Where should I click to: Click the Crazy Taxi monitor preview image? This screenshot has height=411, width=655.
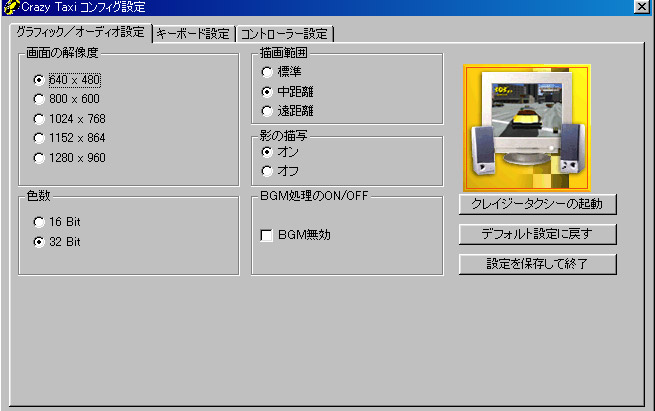click(527, 127)
